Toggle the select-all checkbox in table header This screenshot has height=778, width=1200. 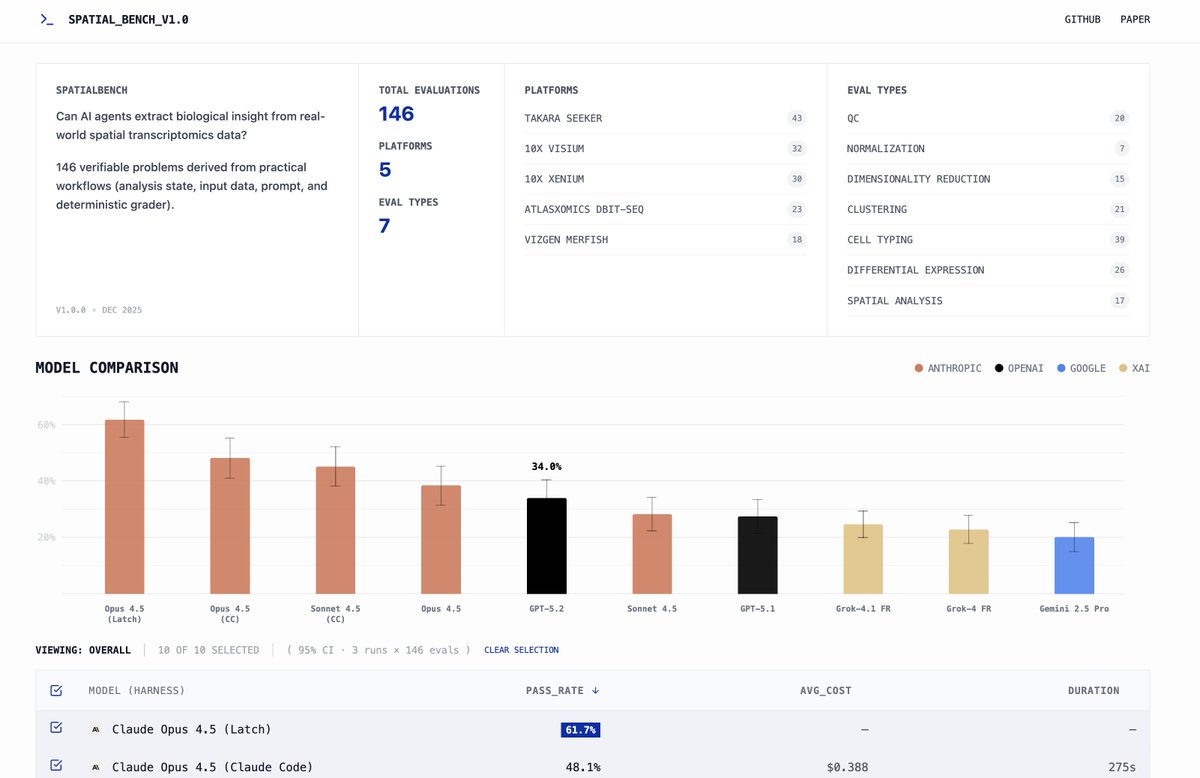[56, 690]
